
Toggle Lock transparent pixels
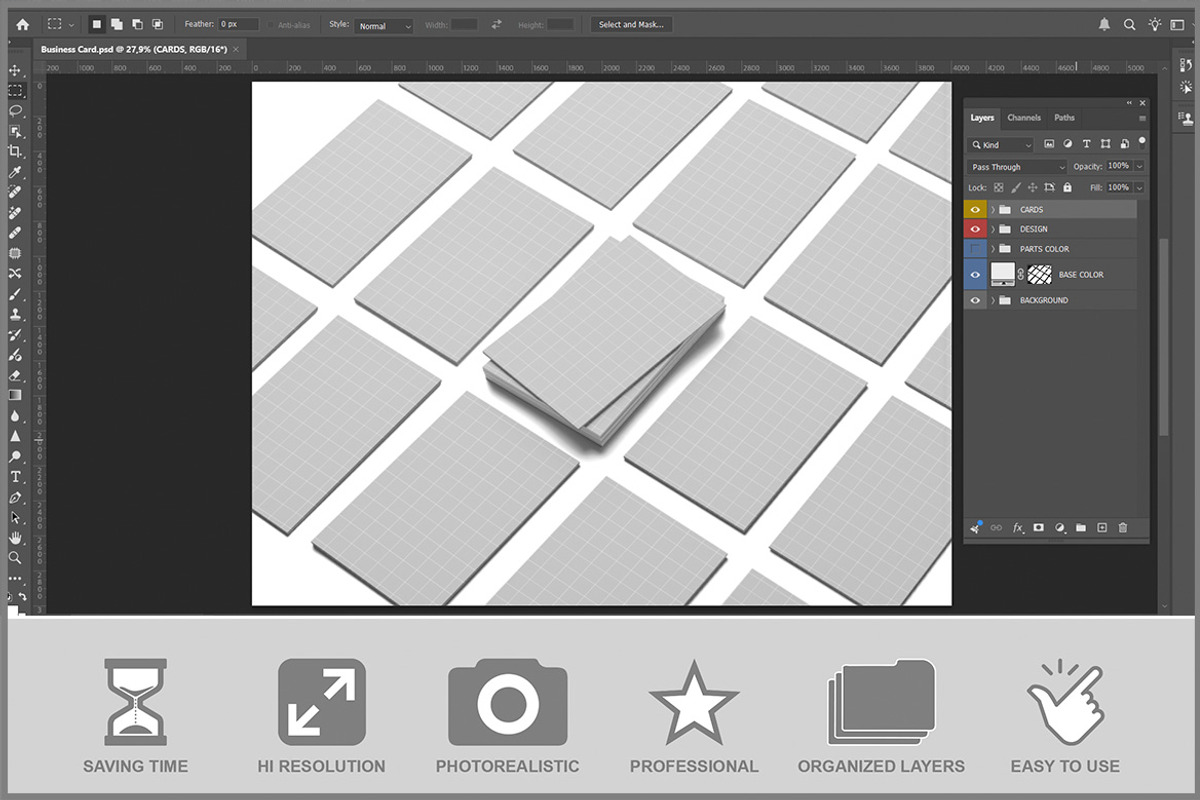click(x=998, y=187)
